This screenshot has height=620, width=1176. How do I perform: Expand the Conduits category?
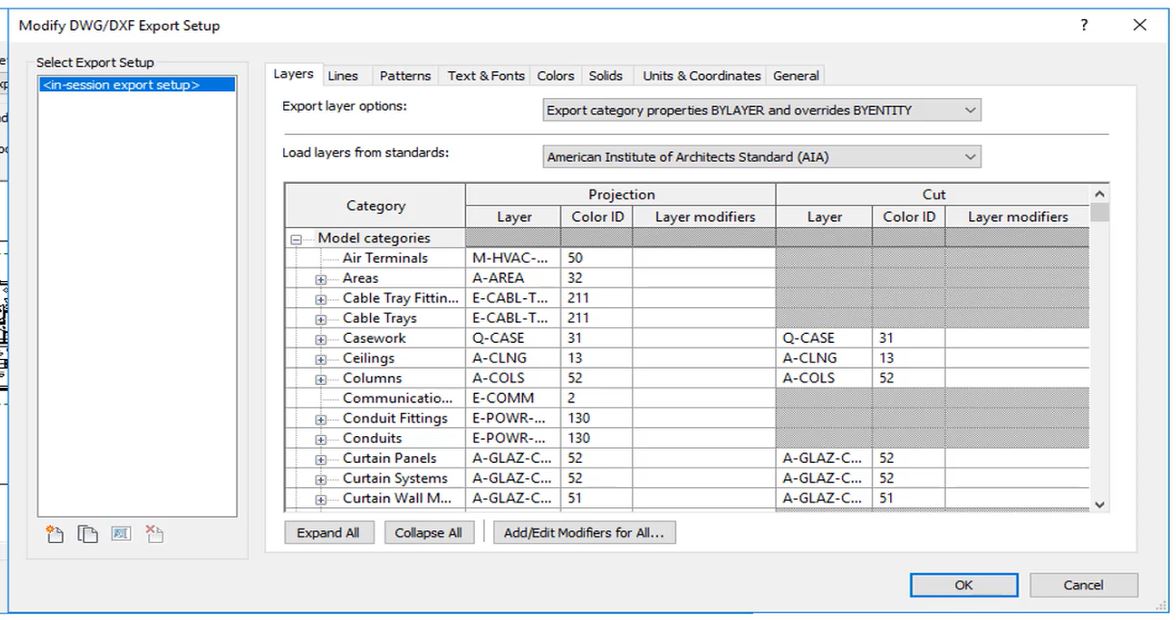point(321,439)
